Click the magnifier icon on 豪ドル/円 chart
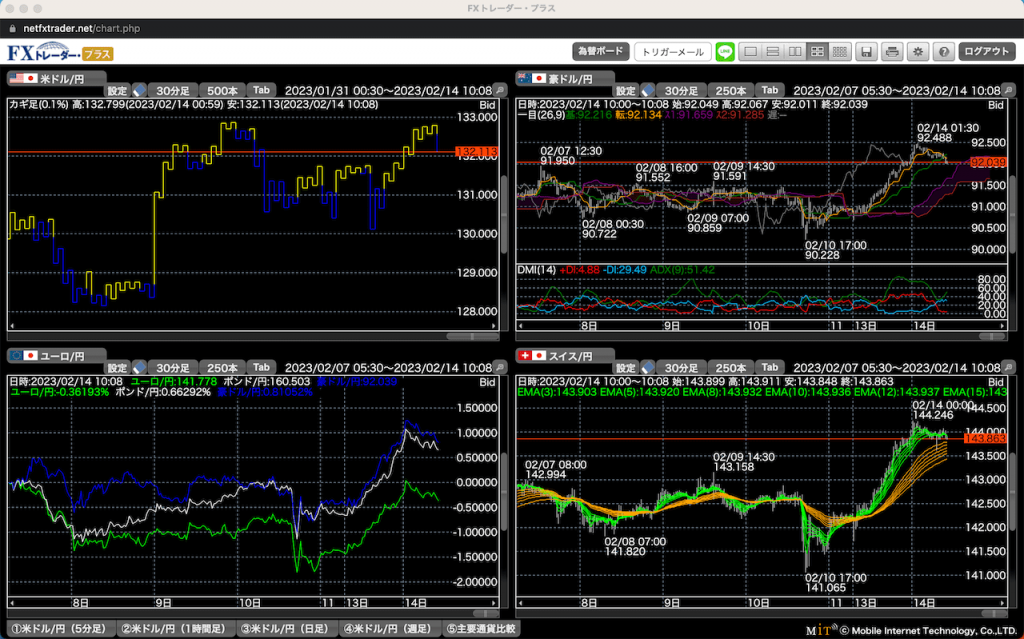1024x639 pixels. click(x=1008, y=91)
